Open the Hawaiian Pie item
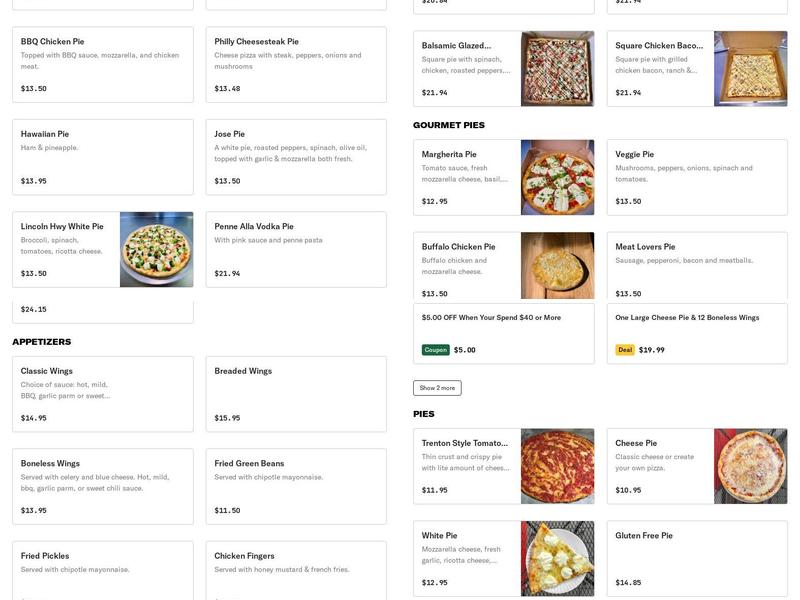Image resolution: width=800 pixels, height=600 pixels. coord(100,155)
